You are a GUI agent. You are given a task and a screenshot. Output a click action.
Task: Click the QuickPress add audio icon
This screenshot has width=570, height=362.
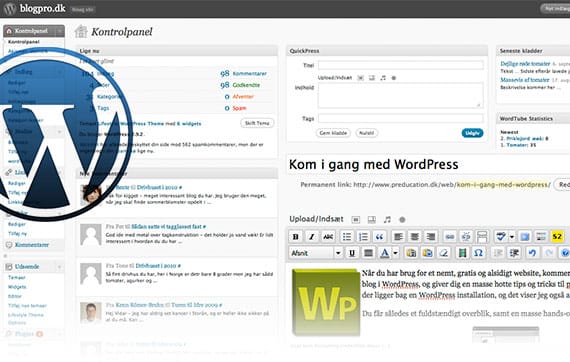click(383, 78)
